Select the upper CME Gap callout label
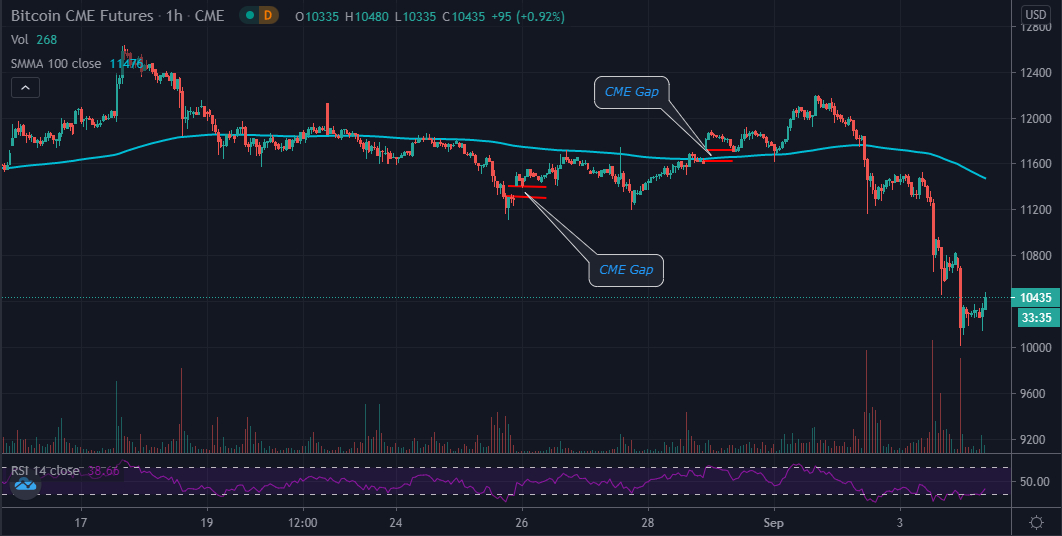Viewport: 1062px width, 536px height. tap(631, 91)
